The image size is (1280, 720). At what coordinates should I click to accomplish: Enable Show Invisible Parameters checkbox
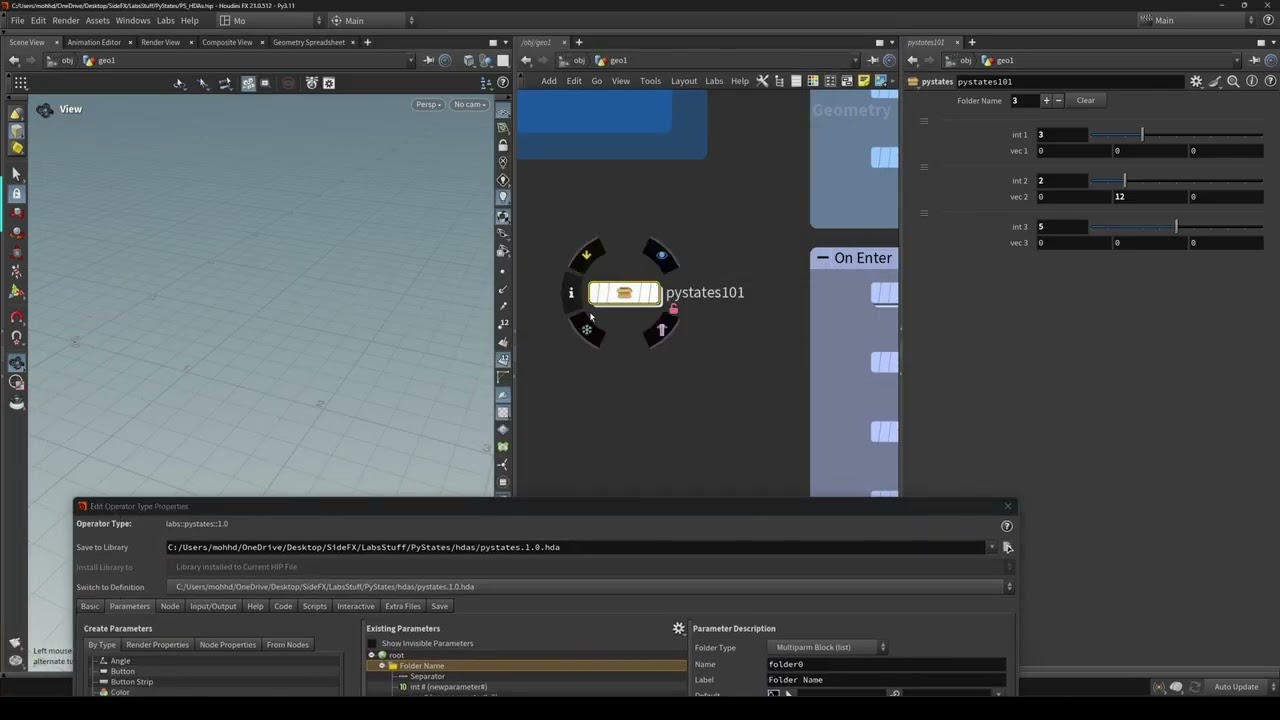click(x=372, y=644)
